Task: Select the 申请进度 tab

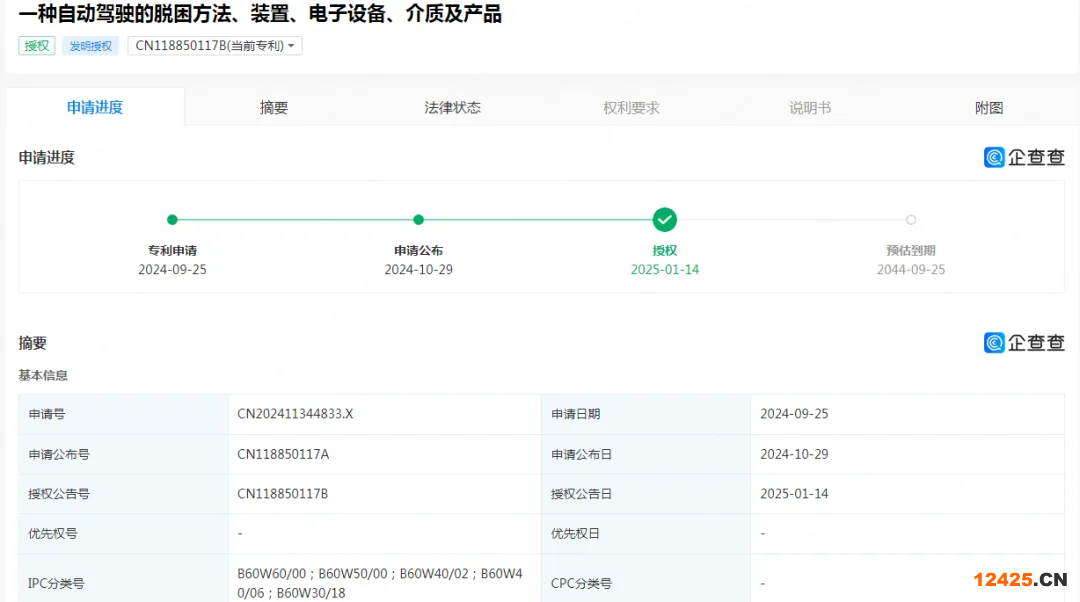Action: point(95,108)
